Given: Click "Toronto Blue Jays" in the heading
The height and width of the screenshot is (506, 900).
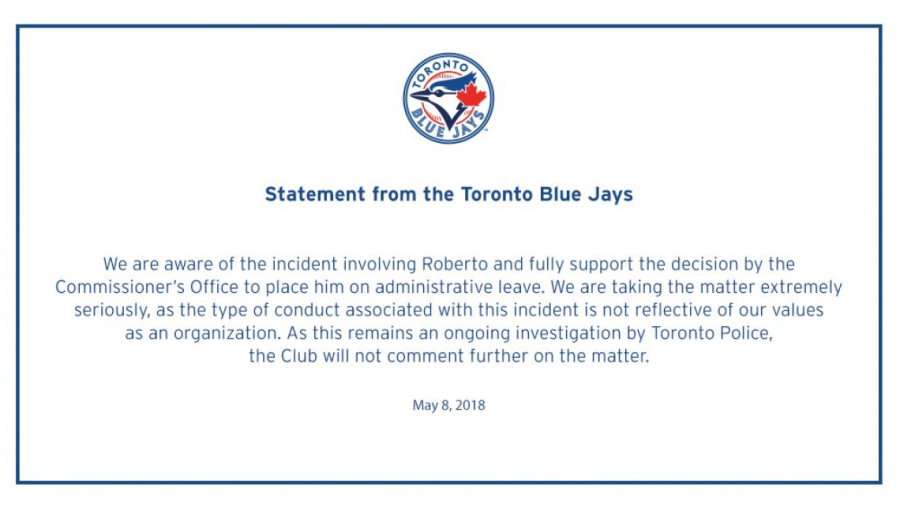Looking at the screenshot, I should (546, 195).
